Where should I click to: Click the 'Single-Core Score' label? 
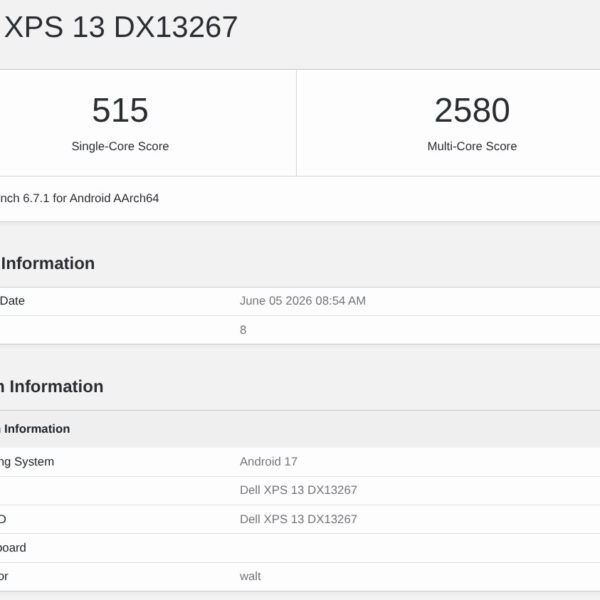coord(120,146)
